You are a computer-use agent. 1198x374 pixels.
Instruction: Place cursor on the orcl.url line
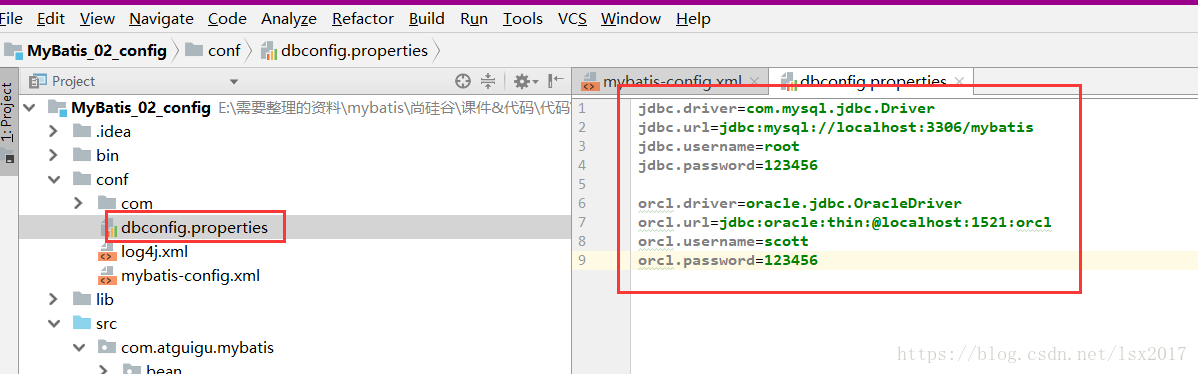[x=845, y=222]
